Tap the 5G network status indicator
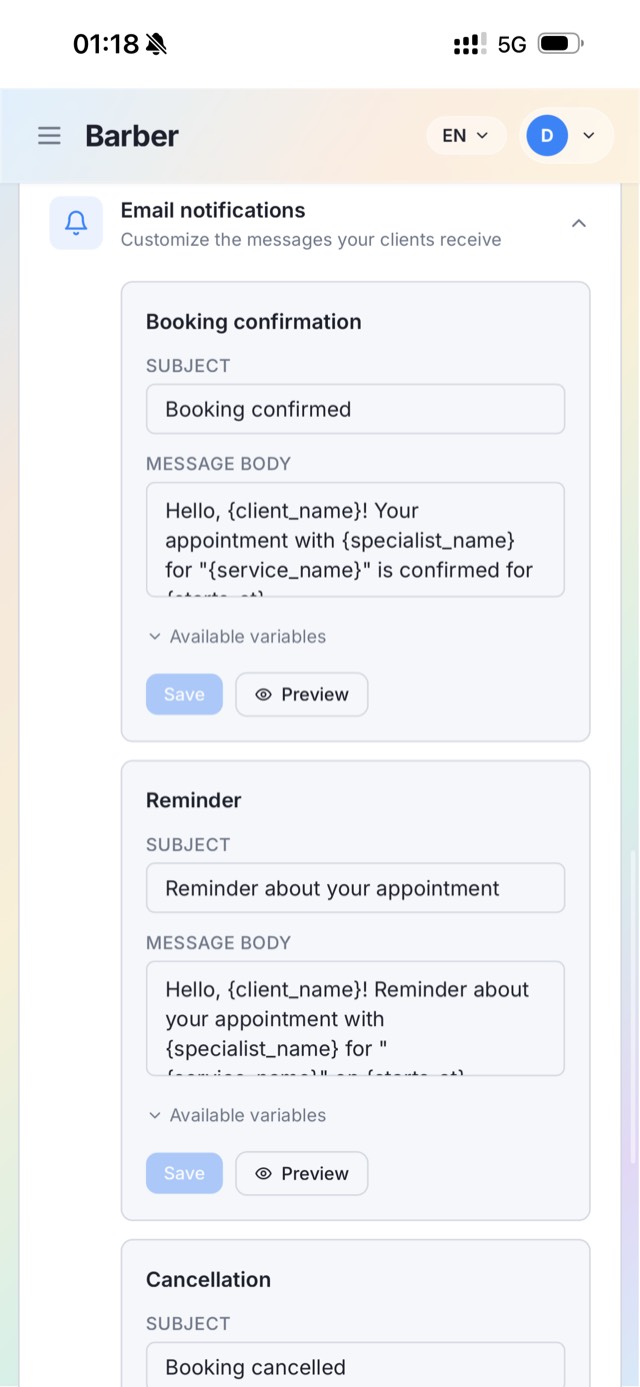640x1387 pixels. [x=512, y=44]
